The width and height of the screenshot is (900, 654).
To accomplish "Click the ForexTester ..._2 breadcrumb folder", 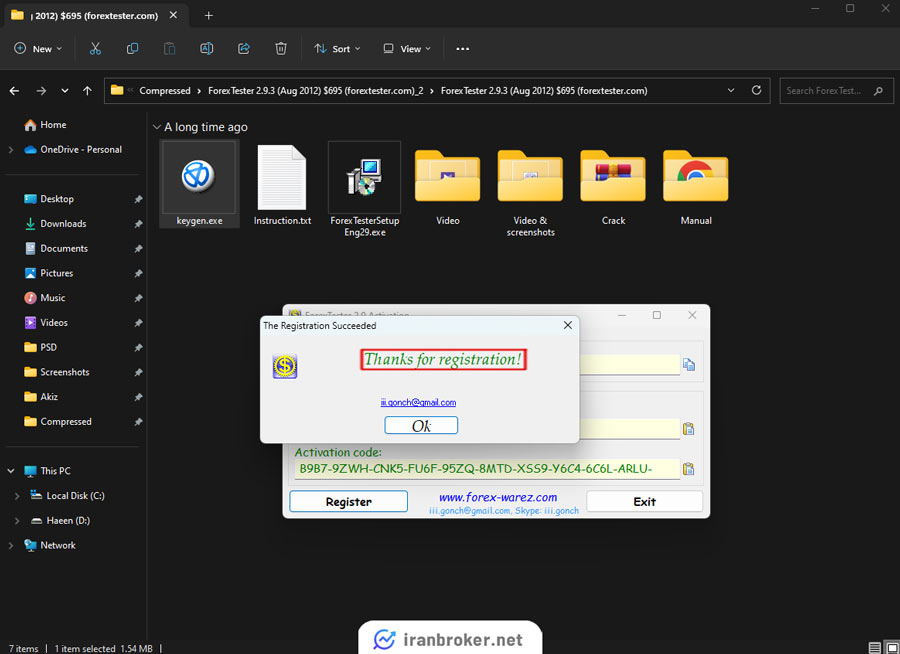I will coord(316,91).
